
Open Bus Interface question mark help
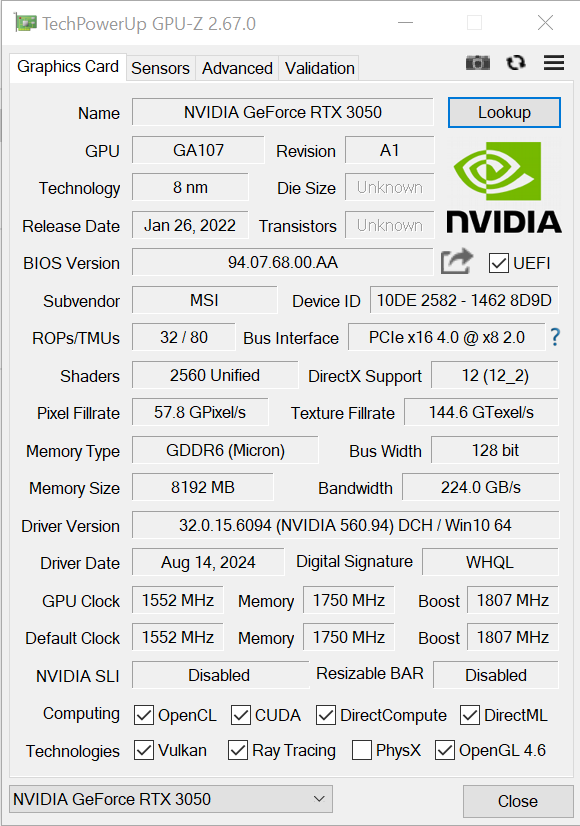[x=555, y=337]
